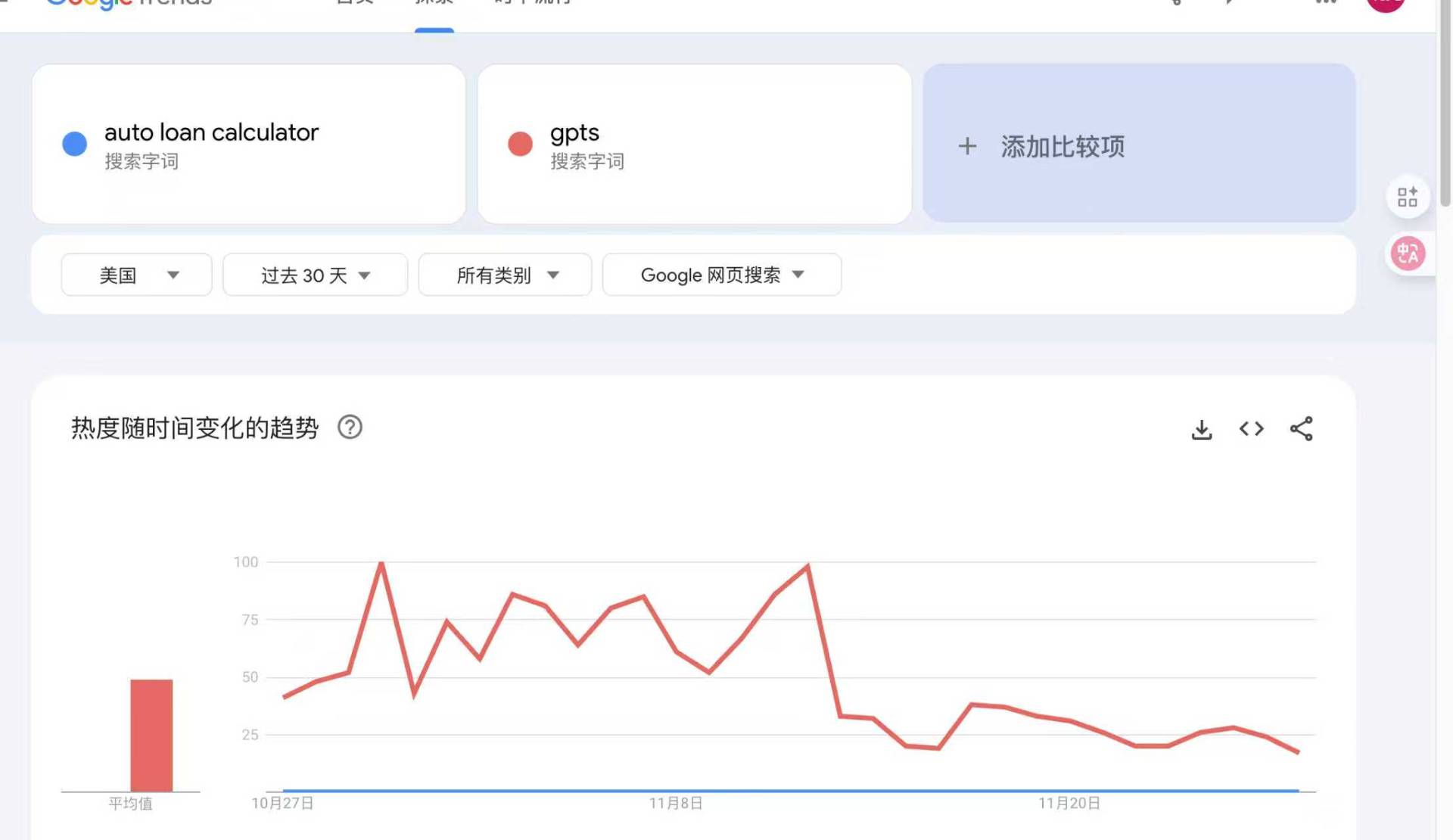
Task: Click the 11月20日 axis label
Action: 1069,804
